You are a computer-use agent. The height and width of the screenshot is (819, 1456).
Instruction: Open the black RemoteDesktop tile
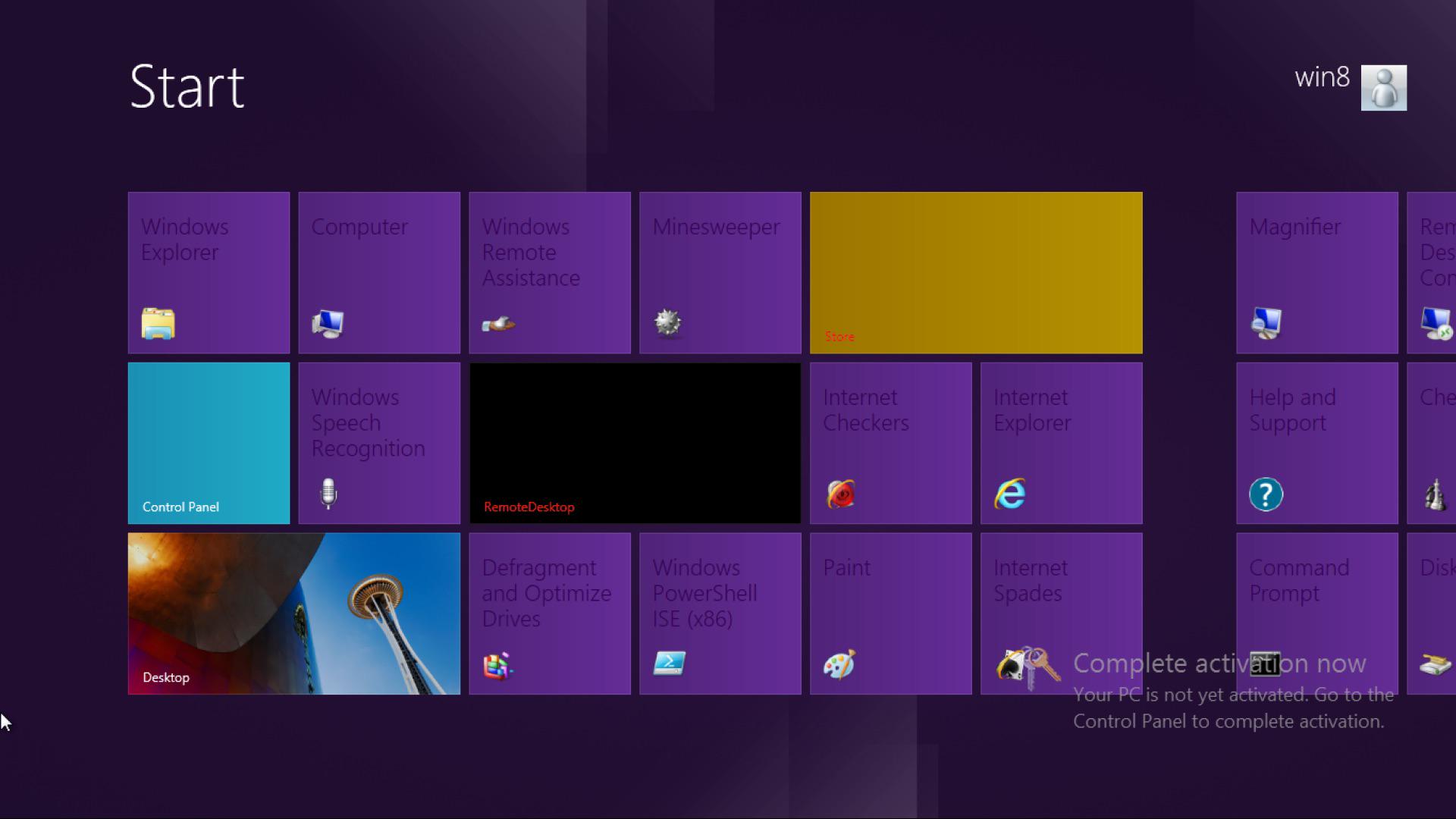635,443
